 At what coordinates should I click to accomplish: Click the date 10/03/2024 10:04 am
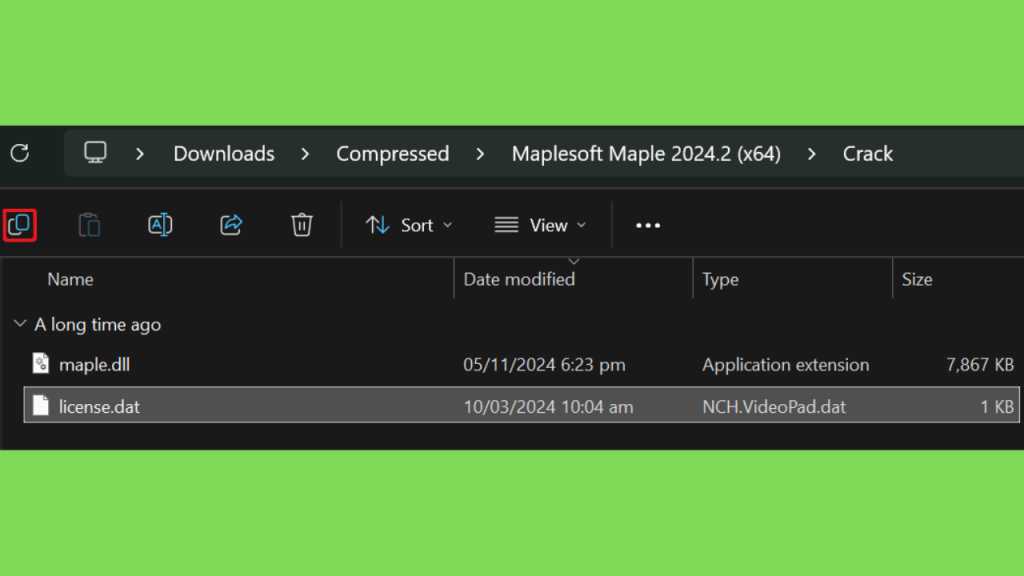[548, 406]
